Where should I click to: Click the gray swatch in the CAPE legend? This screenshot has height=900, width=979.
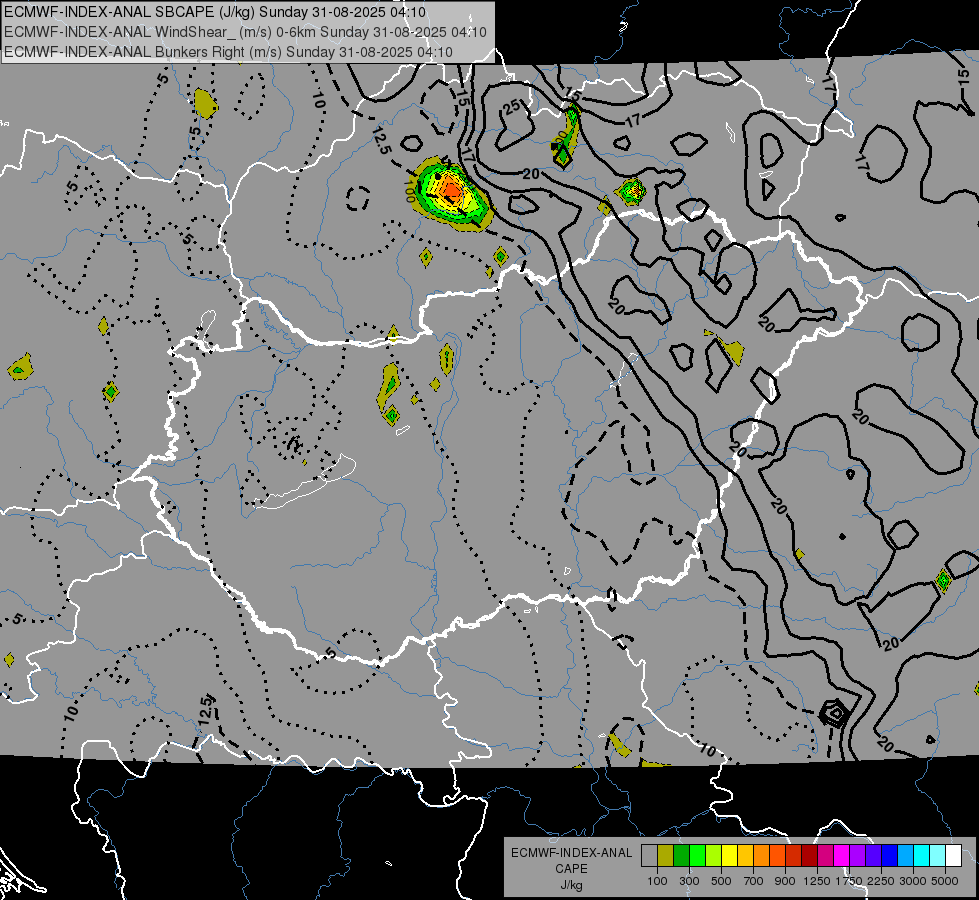coord(649,856)
